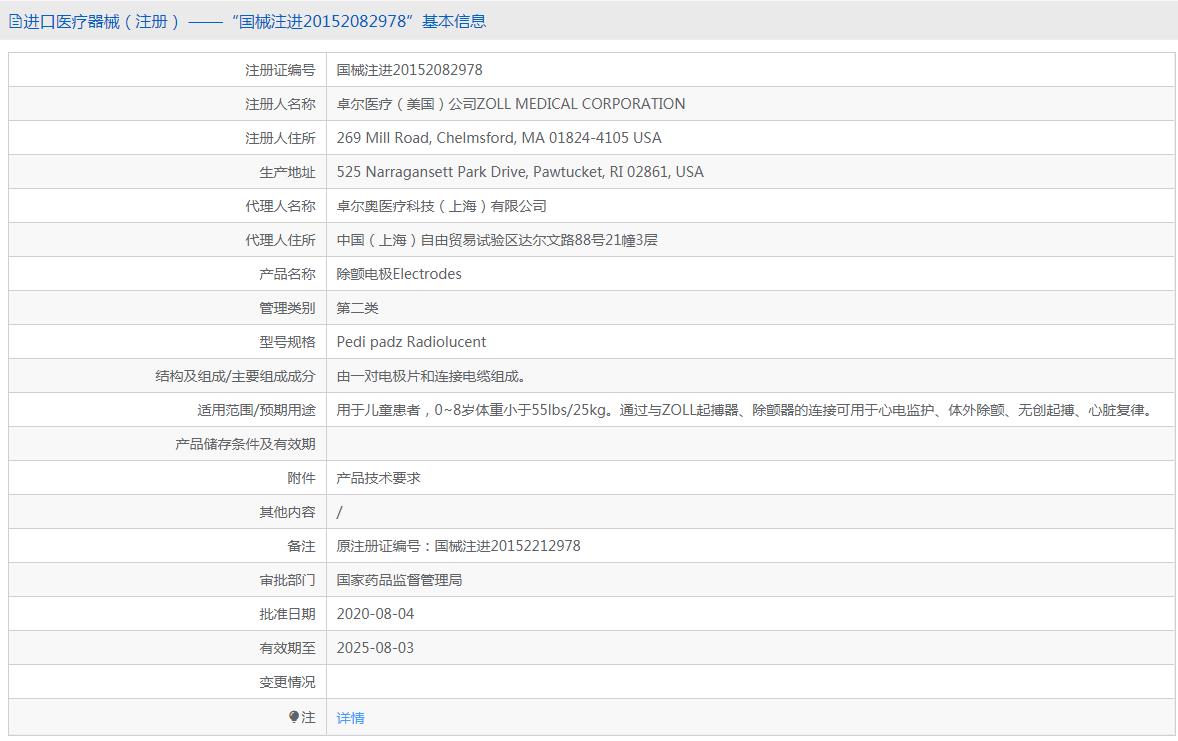The width and height of the screenshot is (1178, 741).
Task: Click the slash value in 其他内容 row
Action: coord(340,512)
